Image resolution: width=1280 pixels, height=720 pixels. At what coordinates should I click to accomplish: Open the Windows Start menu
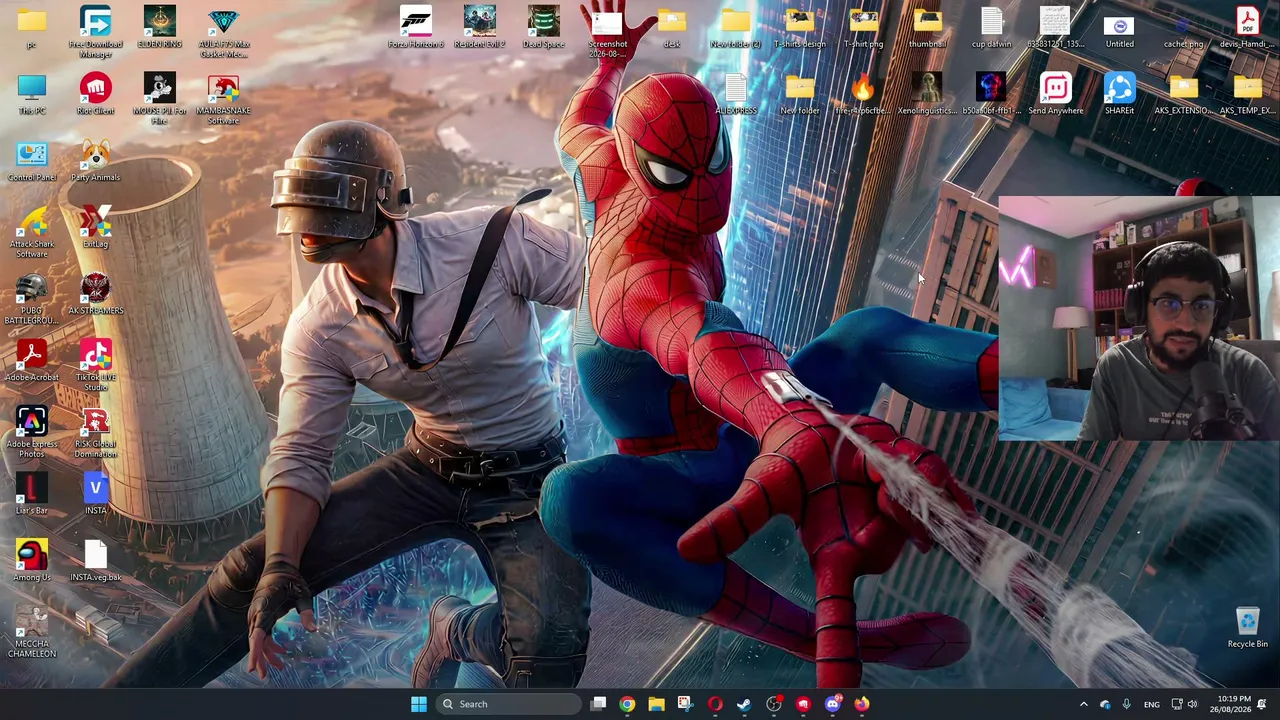point(419,704)
